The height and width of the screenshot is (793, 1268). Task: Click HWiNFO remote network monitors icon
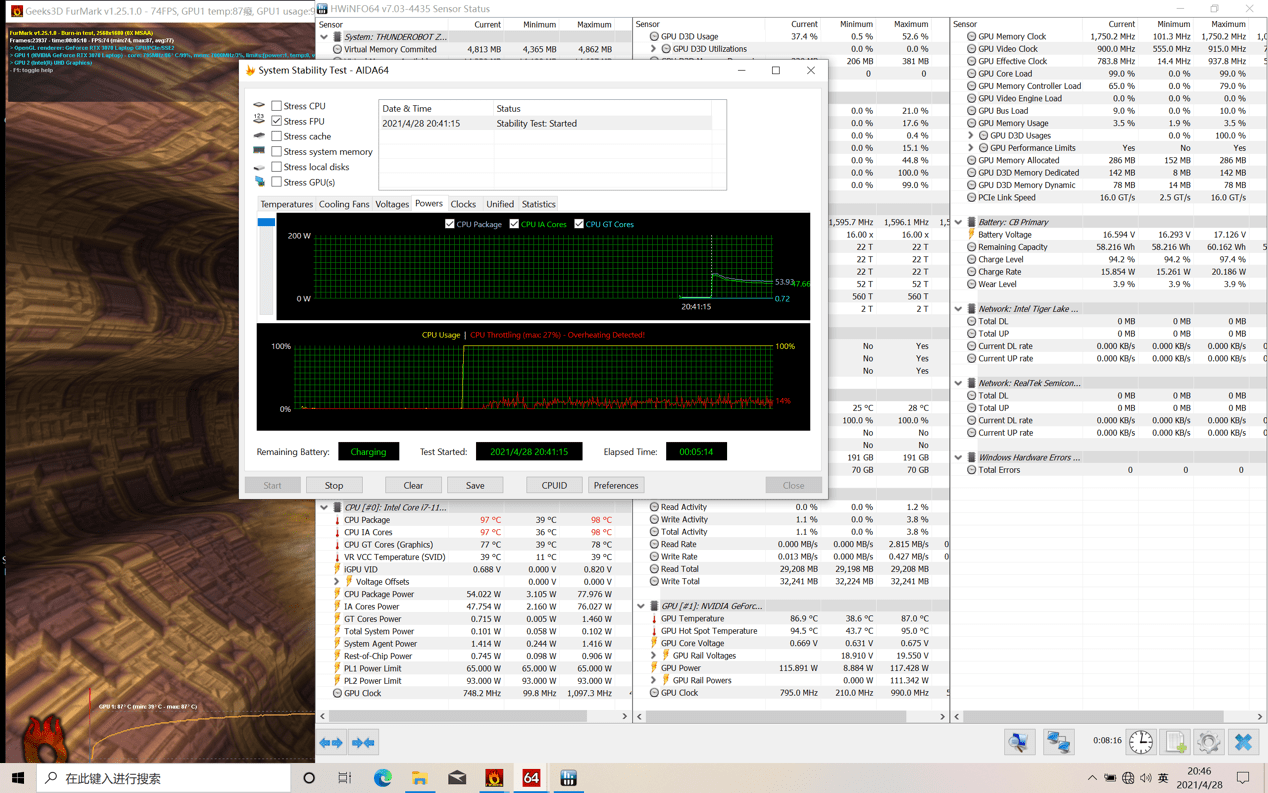1058,742
